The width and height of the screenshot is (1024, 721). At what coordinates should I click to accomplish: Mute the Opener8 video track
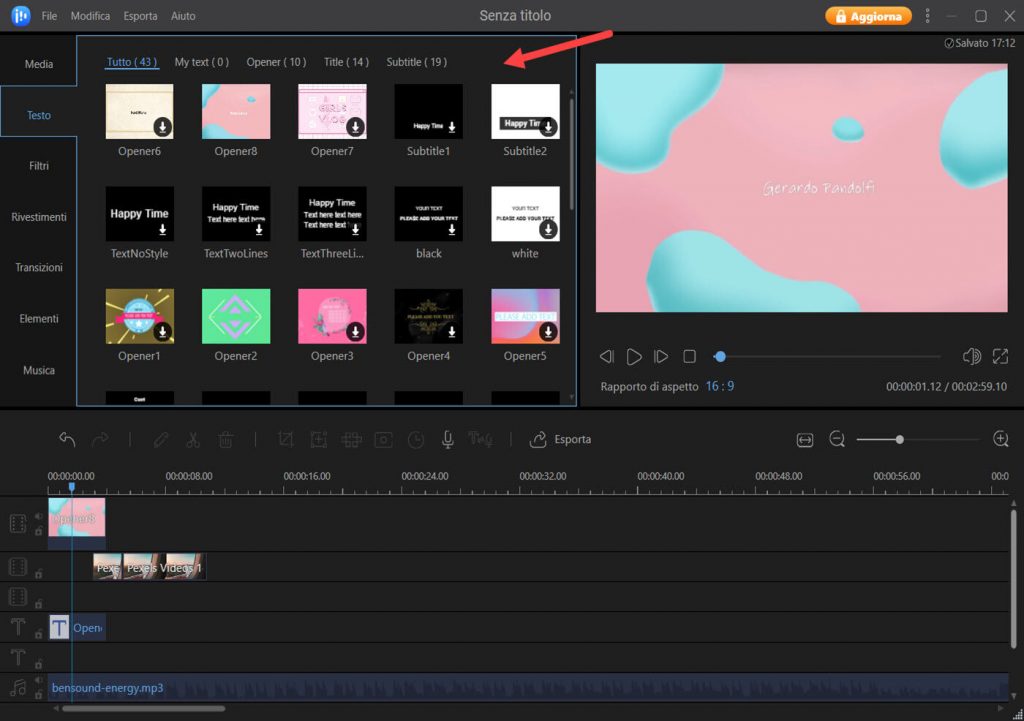pyautogui.click(x=39, y=517)
